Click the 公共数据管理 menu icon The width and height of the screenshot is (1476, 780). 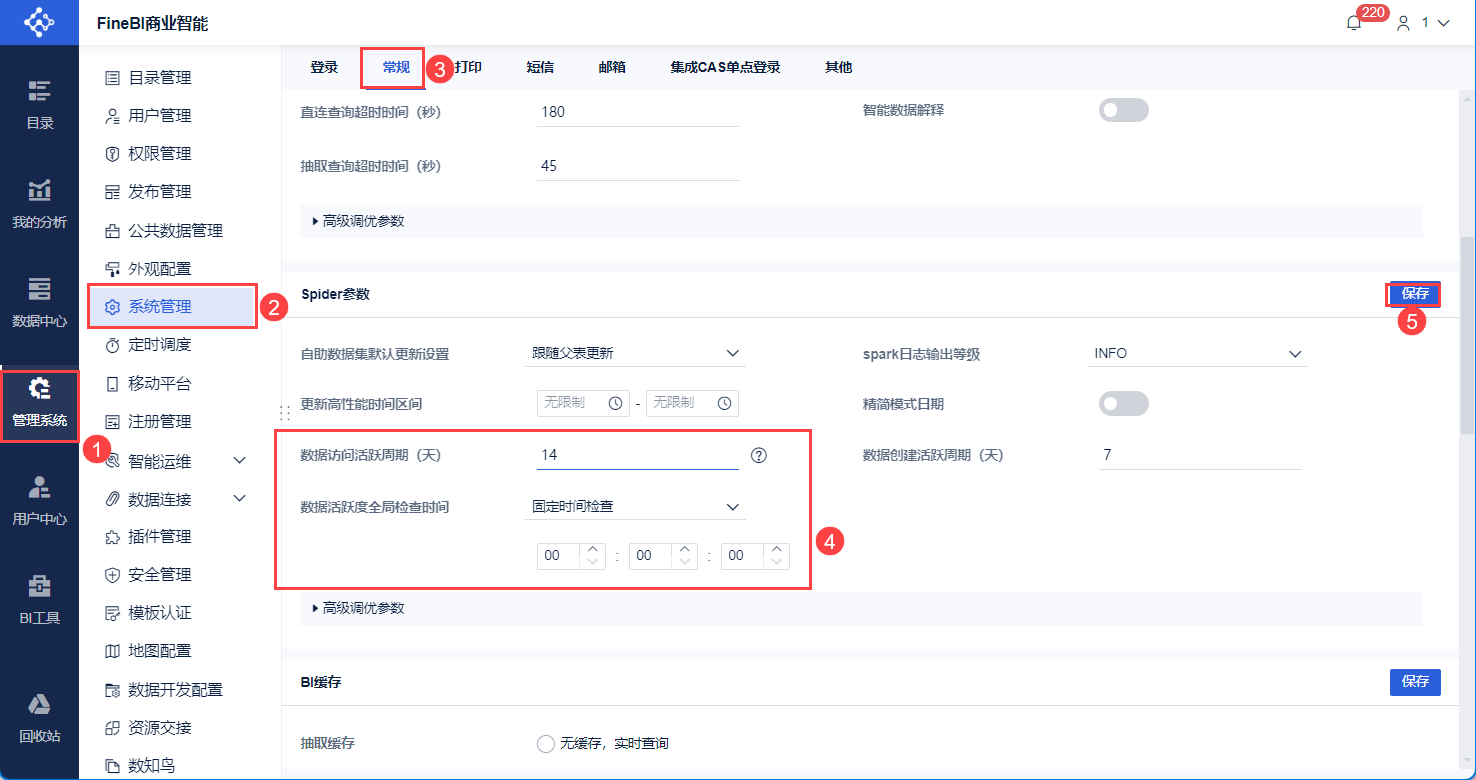112,231
